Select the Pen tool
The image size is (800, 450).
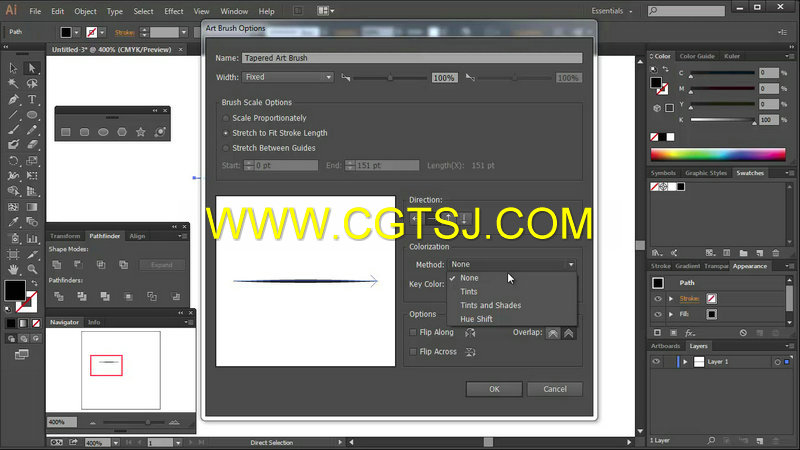coord(13,99)
